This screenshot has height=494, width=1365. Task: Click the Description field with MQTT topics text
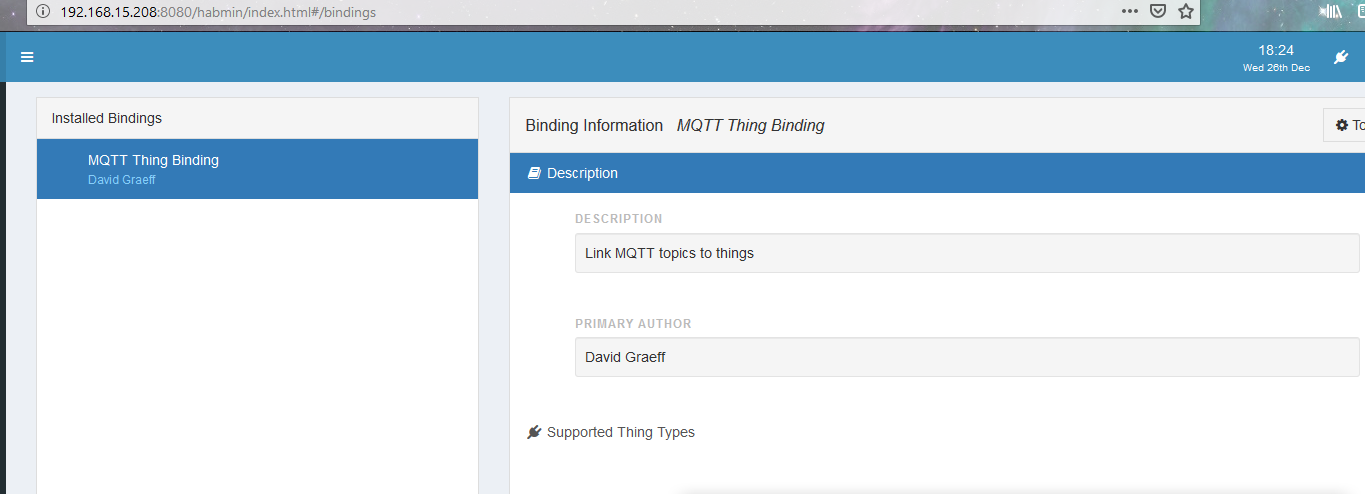tap(966, 253)
